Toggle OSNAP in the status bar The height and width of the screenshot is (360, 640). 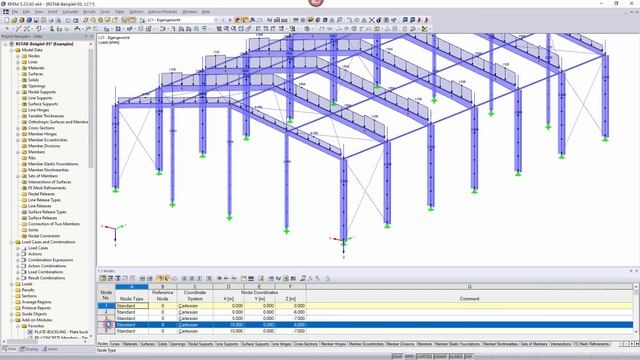coord(440,357)
